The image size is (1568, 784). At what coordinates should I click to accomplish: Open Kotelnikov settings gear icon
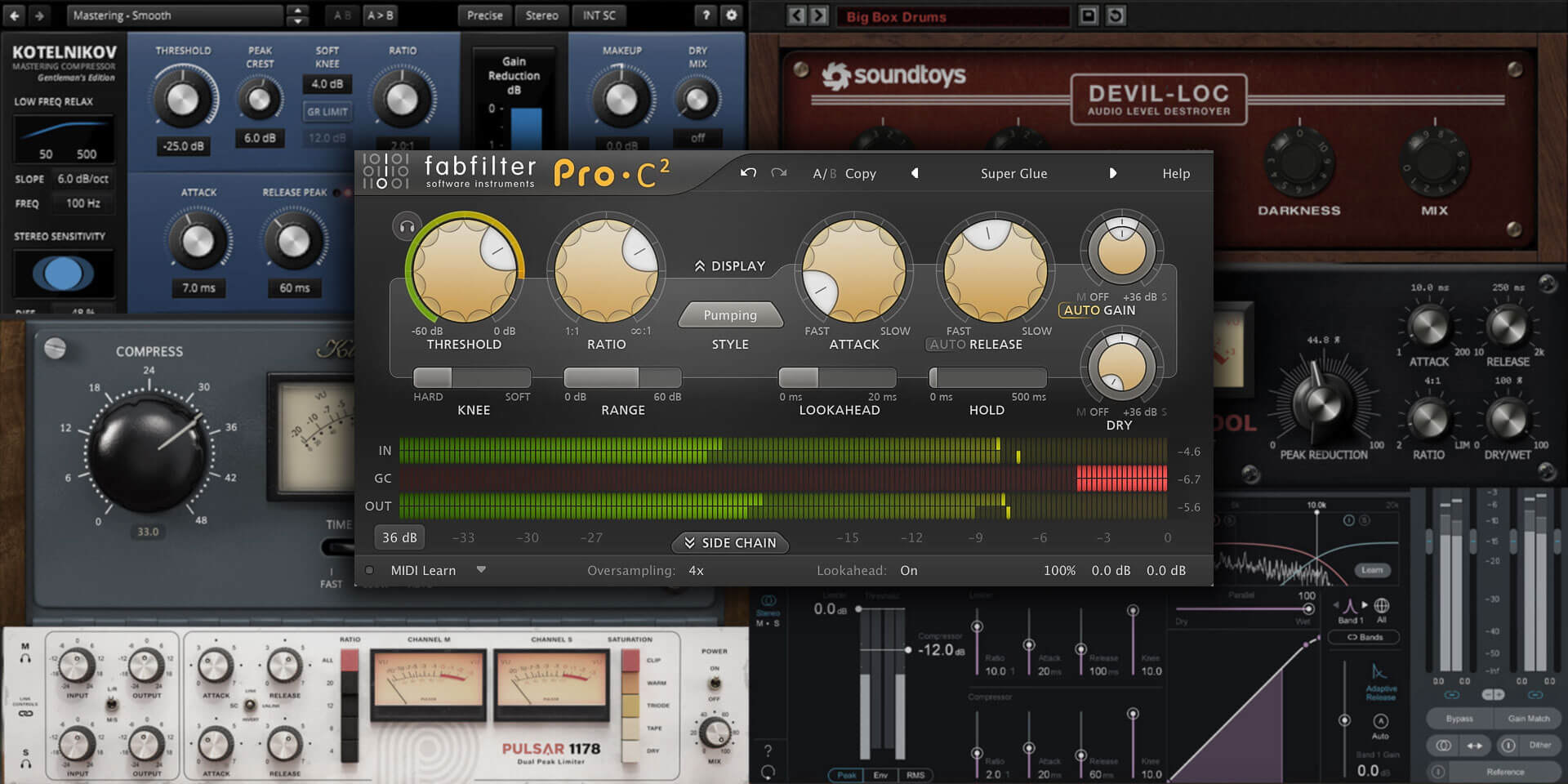tap(732, 15)
